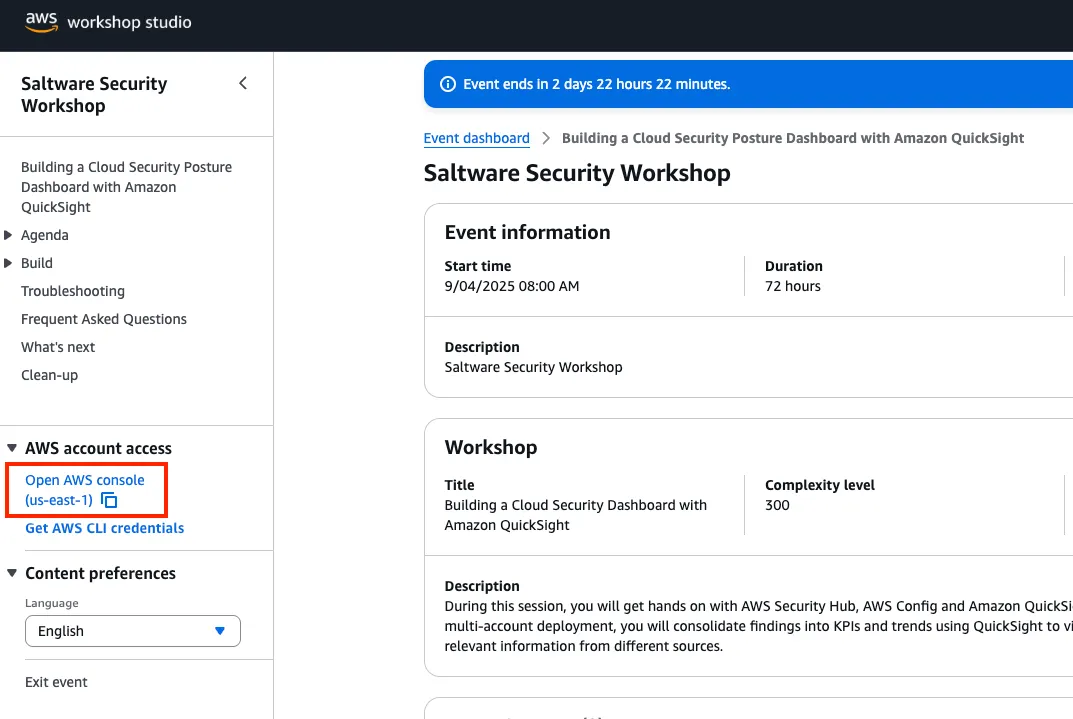
Task: Open Building a Cloud Security Posture Dashboard item
Action: pyautogui.click(x=126, y=187)
